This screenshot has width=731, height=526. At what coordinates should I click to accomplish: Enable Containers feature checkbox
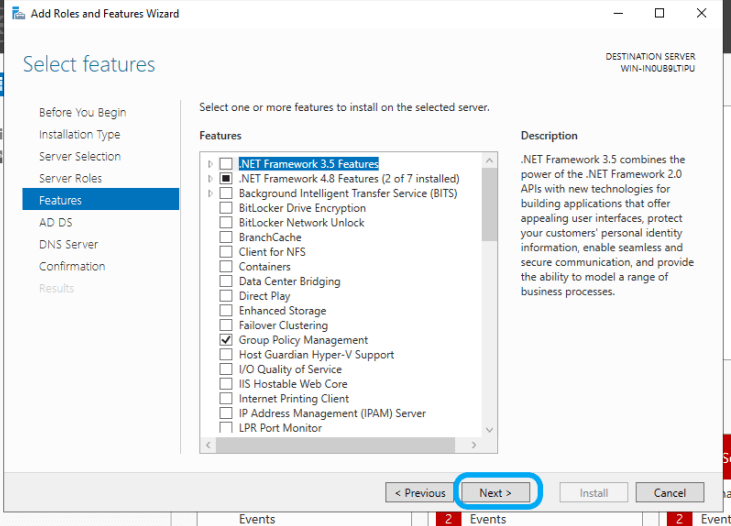[226, 267]
